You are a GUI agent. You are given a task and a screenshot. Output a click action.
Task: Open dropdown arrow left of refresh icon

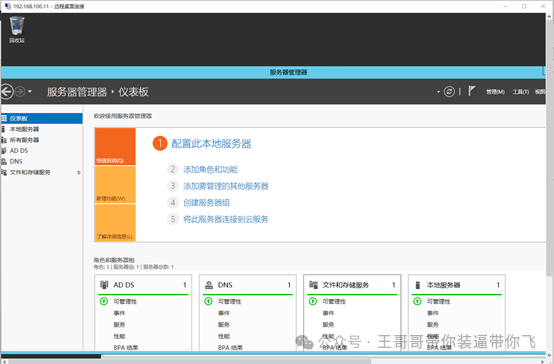point(438,92)
